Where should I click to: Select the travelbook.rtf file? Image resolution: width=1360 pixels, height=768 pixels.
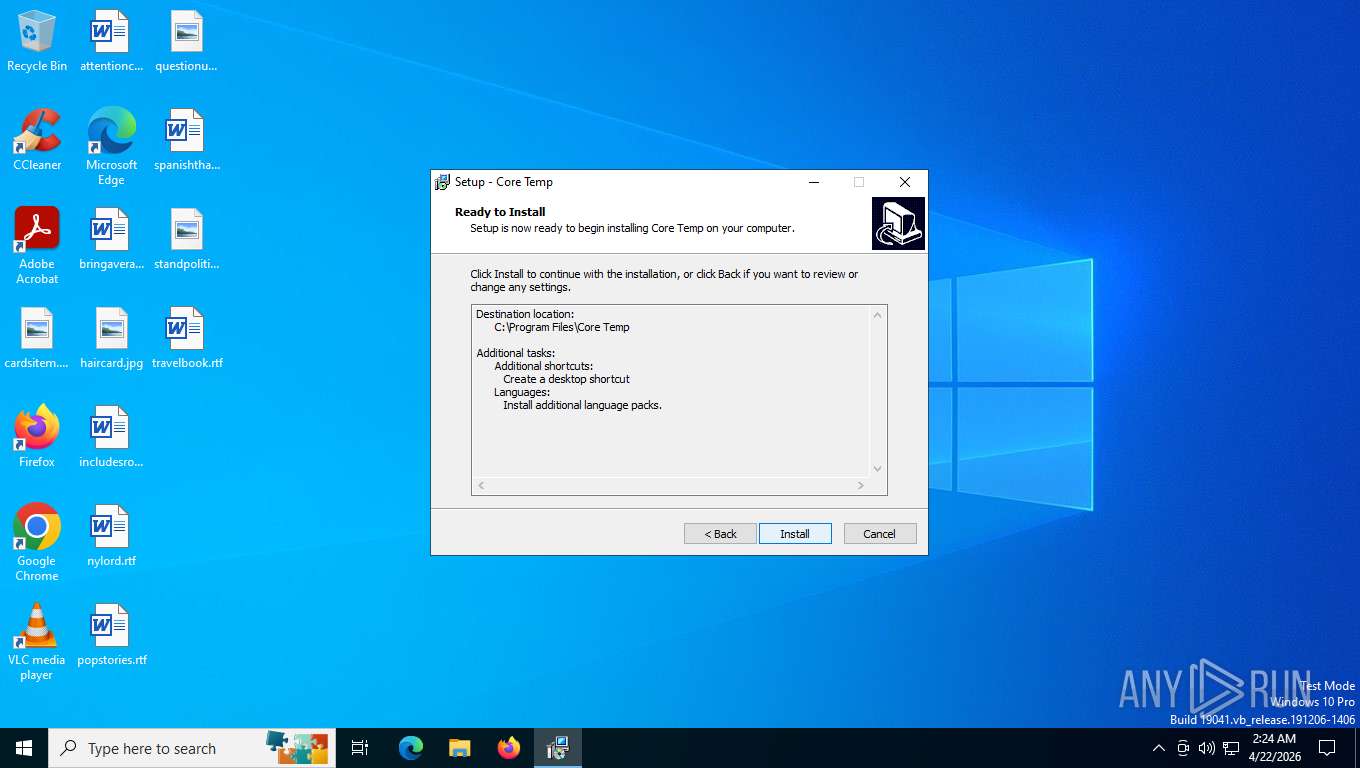click(x=186, y=338)
